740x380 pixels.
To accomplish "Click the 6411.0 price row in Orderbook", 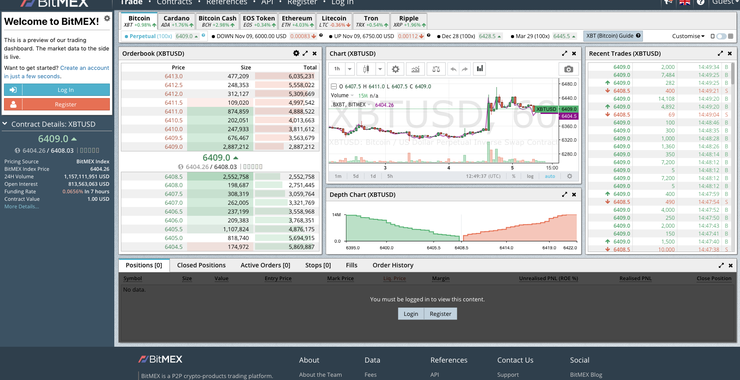I will pos(219,111).
